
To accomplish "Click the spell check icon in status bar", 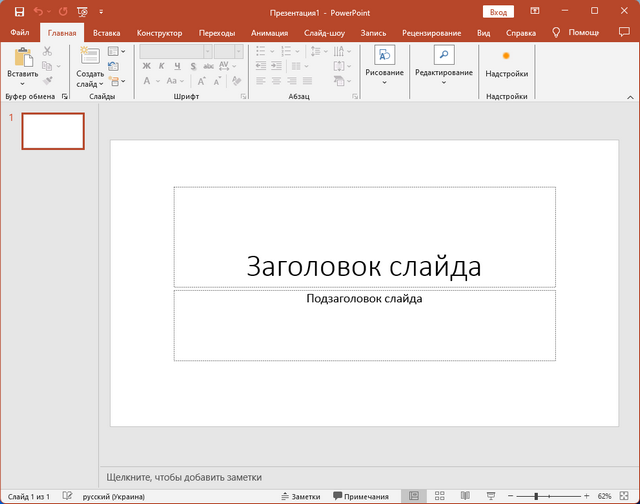I will (x=67, y=496).
